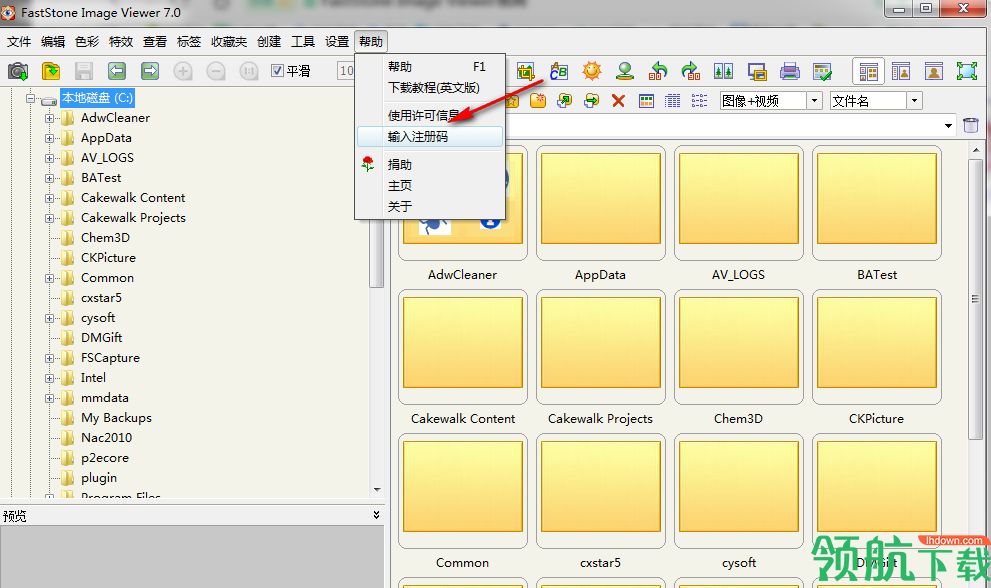Click the slideshow monitor icon
Viewport: 991px width, 588px height.
tap(757, 71)
